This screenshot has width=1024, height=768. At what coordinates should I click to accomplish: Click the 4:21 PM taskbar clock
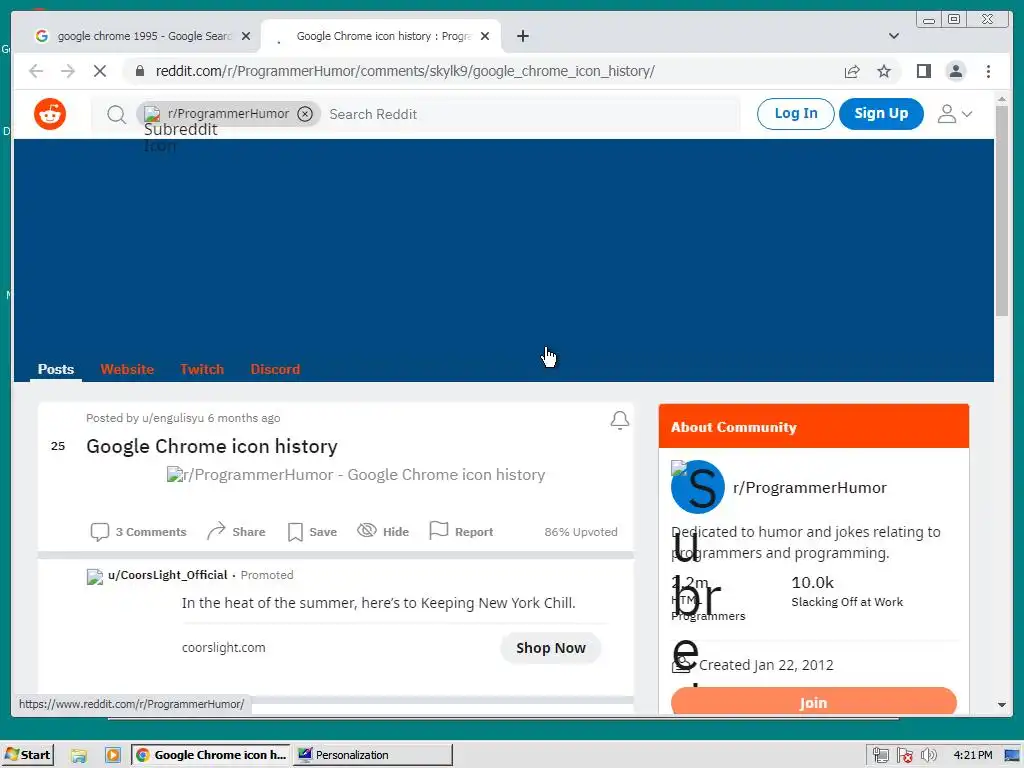pyautogui.click(x=972, y=755)
